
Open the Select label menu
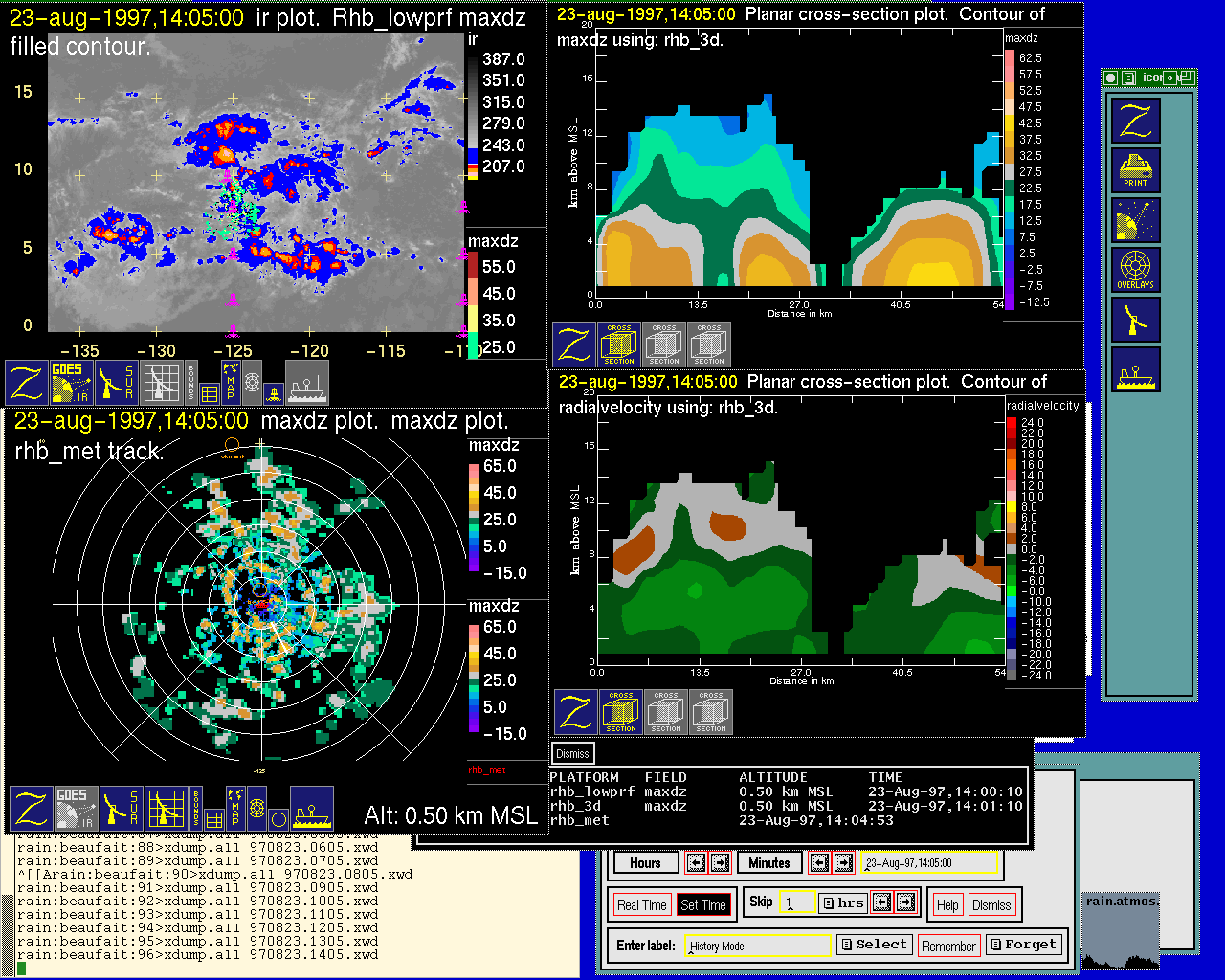click(874, 945)
